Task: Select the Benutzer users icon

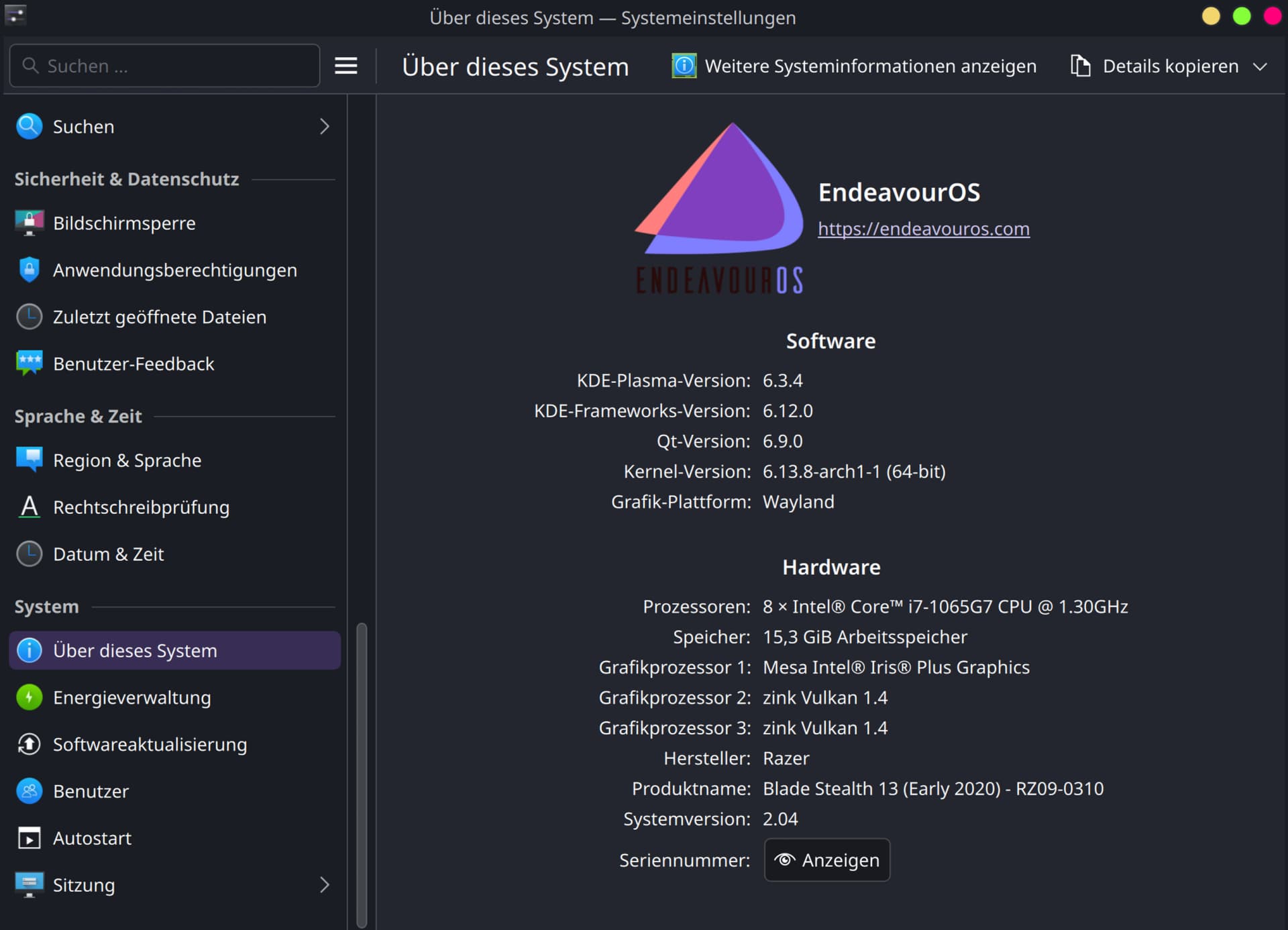Action: pyautogui.click(x=29, y=791)
